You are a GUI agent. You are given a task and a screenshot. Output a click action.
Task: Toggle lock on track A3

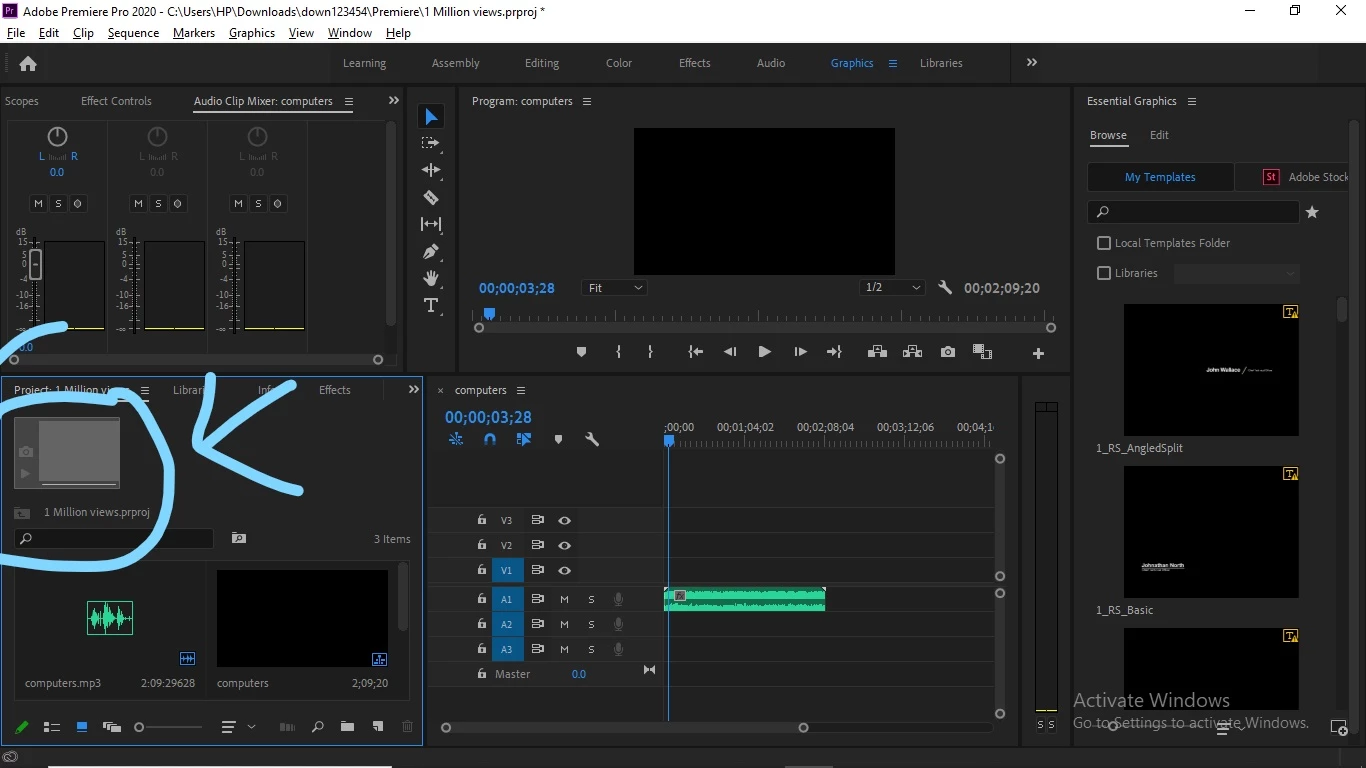481,649
